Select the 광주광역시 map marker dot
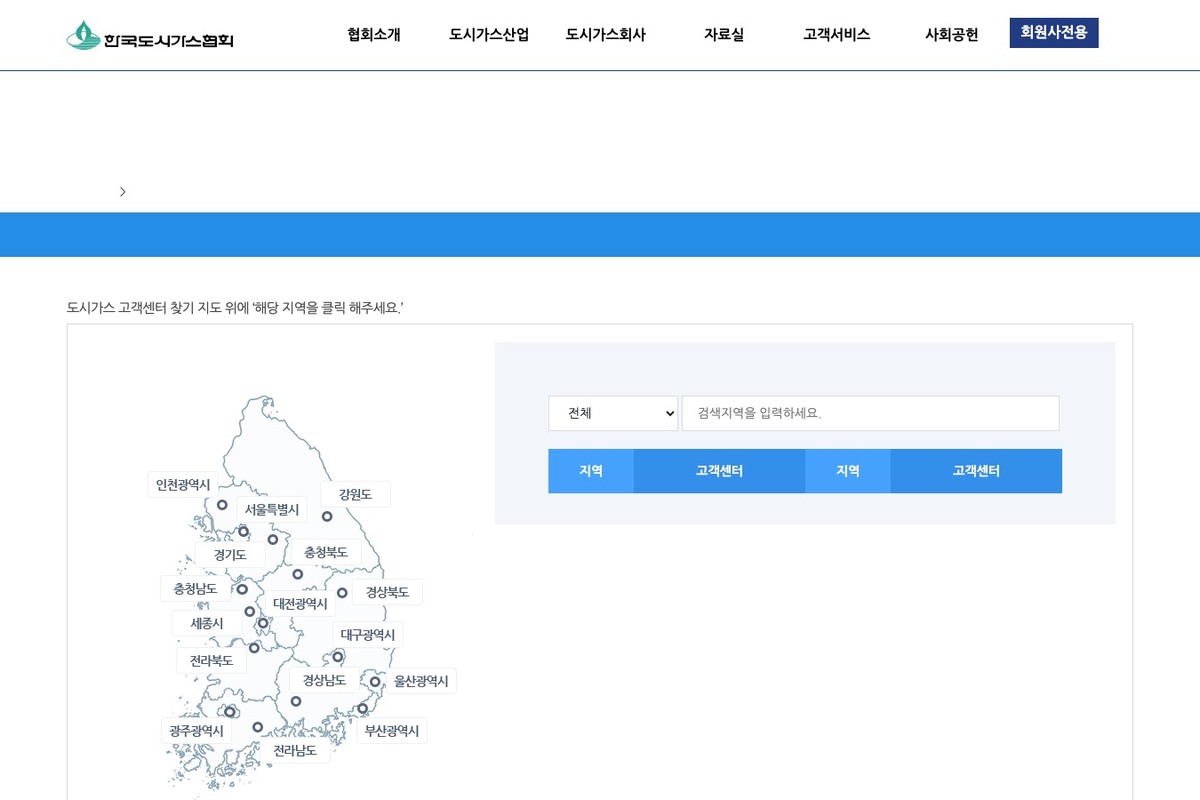The width and height of the screenshot is (1200, 800). pyautogui.click(x=230, y=712)
